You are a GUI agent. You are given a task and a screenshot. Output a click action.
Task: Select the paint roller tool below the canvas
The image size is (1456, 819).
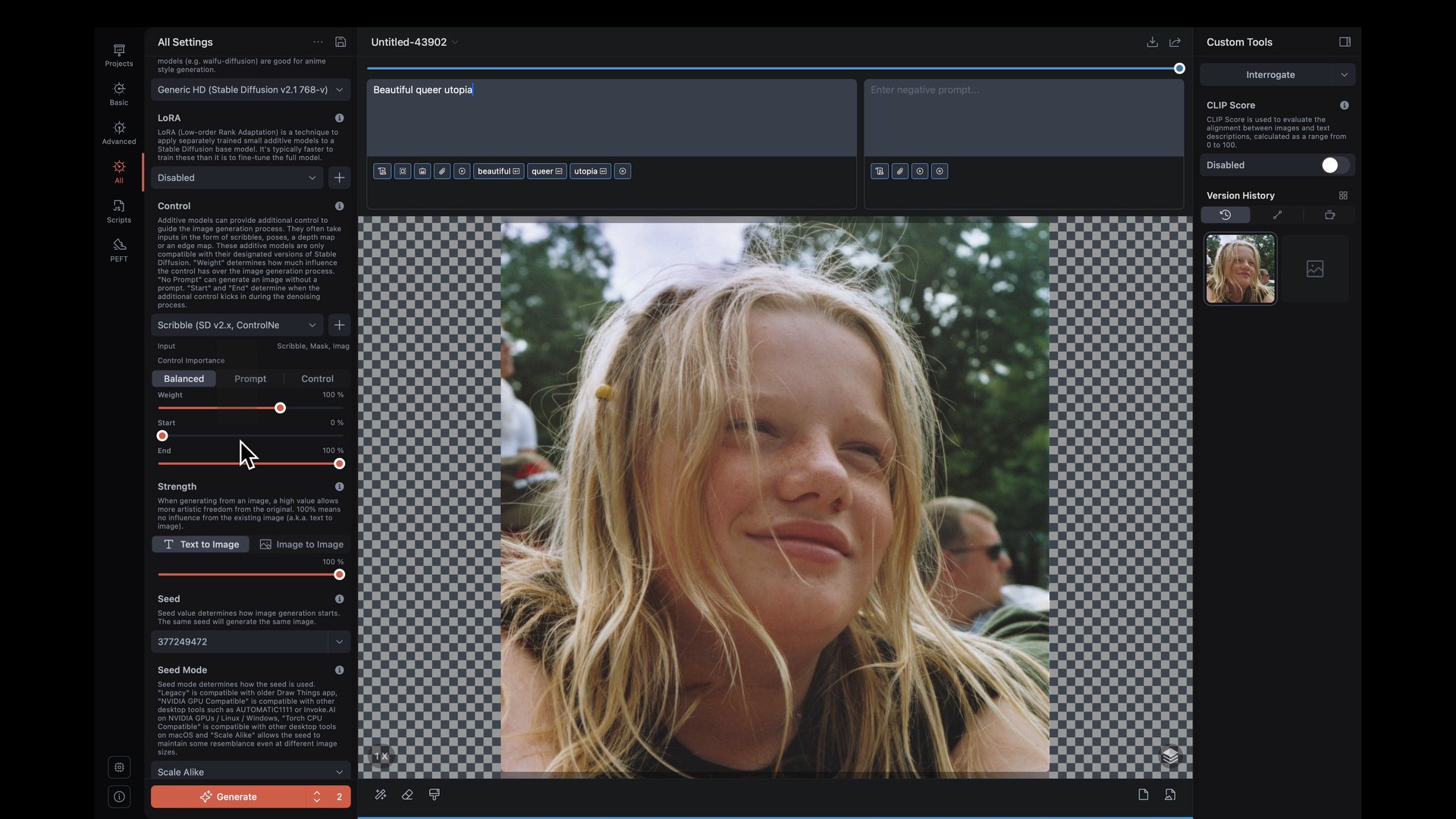pos(435,795)
